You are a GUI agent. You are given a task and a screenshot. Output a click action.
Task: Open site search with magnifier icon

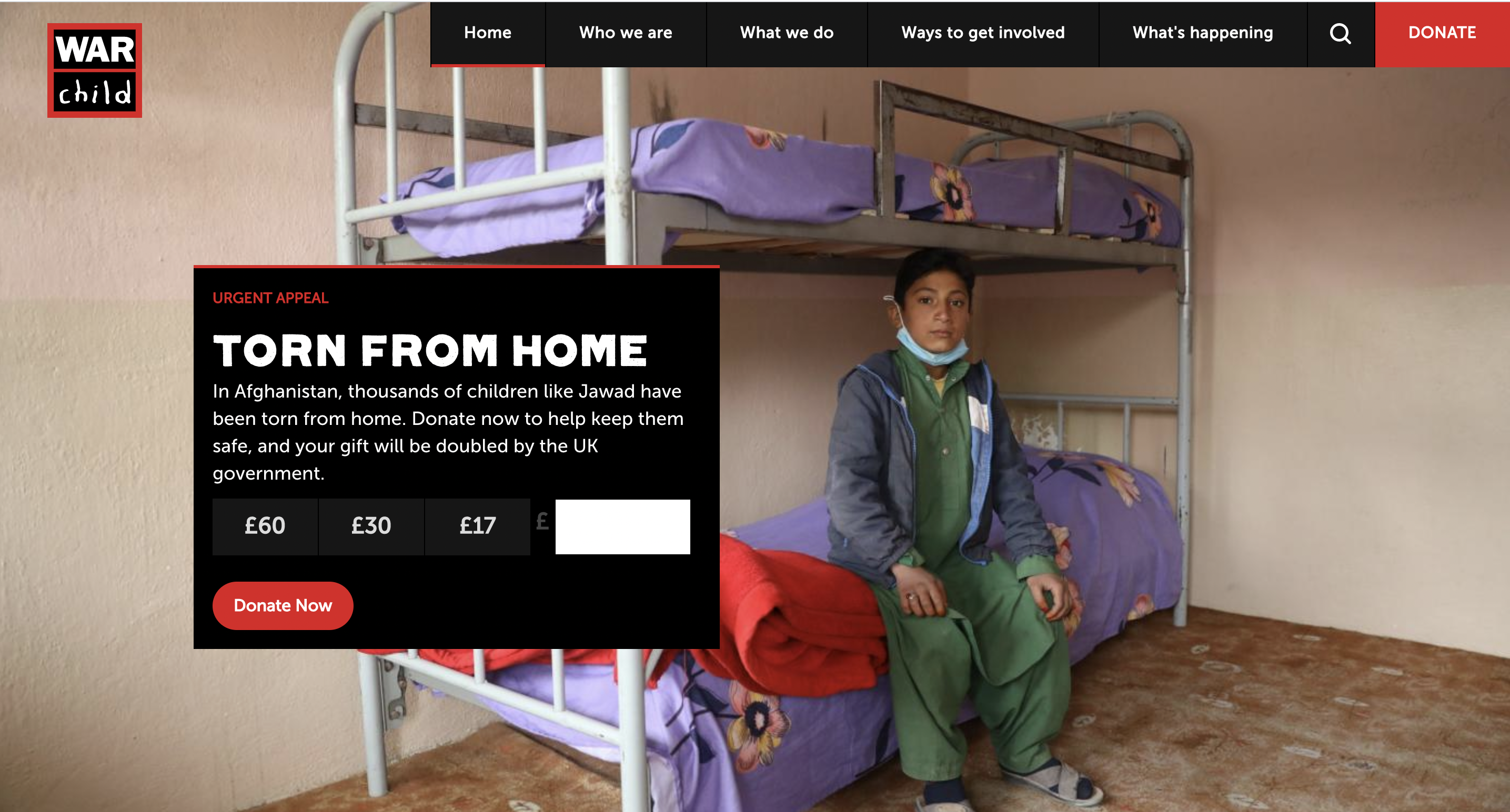click(x=1340, y=34)
